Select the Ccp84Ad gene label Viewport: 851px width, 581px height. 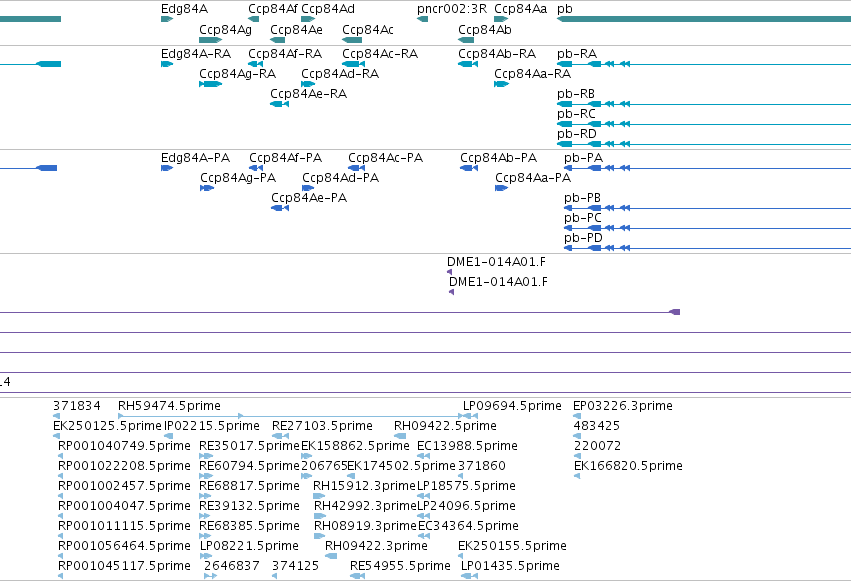coord(328,9)
